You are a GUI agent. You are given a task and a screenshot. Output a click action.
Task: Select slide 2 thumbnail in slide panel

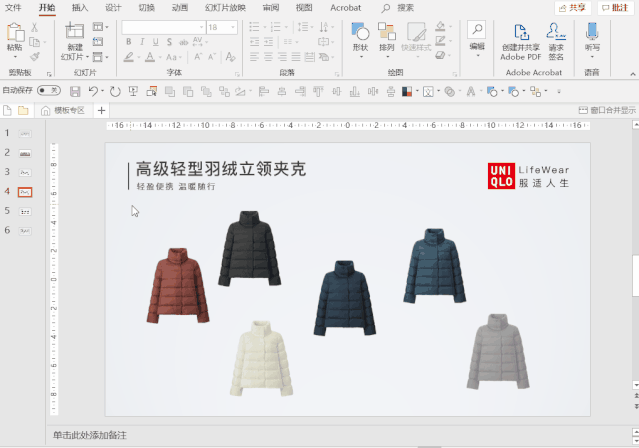pos(26,152)
